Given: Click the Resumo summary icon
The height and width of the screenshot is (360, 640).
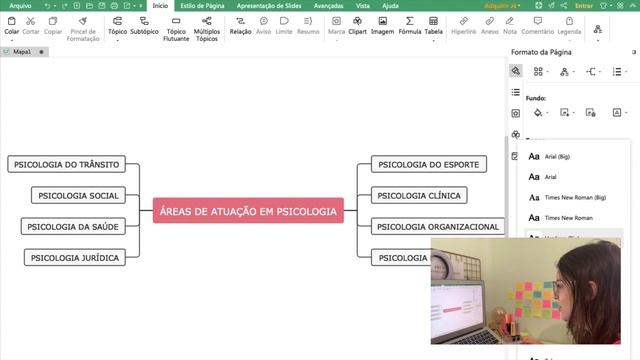Looking at the screenshot, I should point(308,21).
